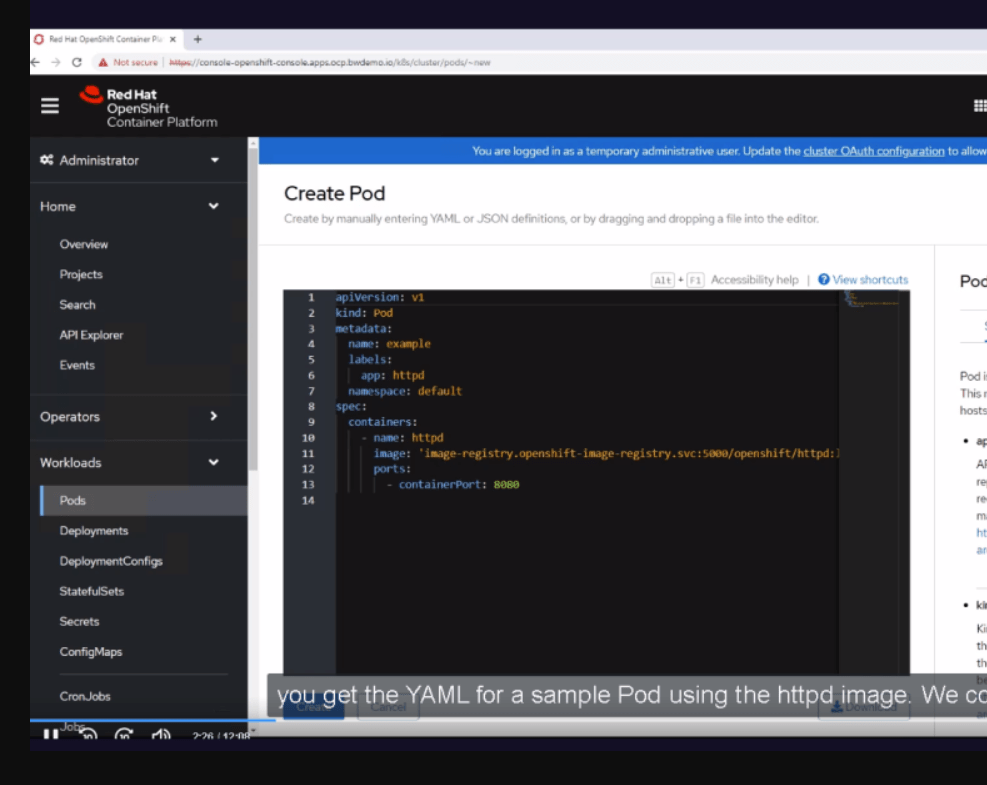The height and width of the screenshot is (785, 987).
Task: Pause the video playback
Action: pos(51,735)
